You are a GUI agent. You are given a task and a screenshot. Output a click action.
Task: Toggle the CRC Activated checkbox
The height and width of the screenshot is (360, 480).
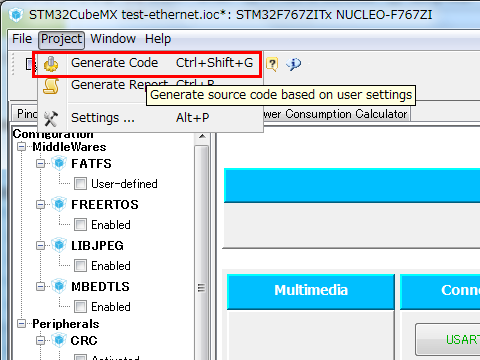[x=80, y=357]
